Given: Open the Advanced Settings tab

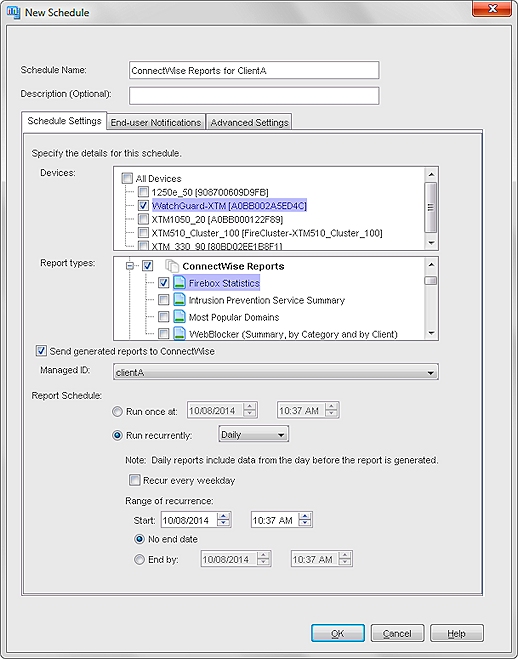Looking at the screenshot, I should pos(250,122).
